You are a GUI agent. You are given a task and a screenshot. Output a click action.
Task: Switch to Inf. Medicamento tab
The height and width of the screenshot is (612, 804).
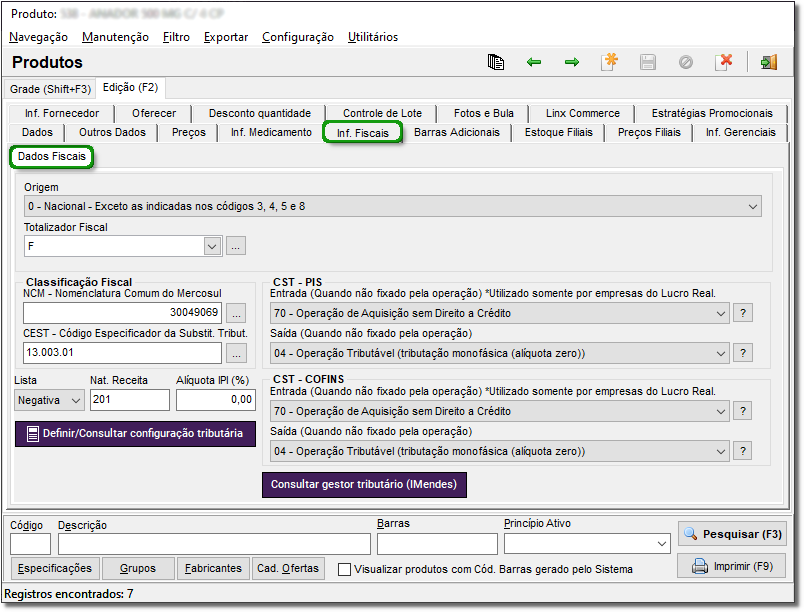[x=271, y=132]
